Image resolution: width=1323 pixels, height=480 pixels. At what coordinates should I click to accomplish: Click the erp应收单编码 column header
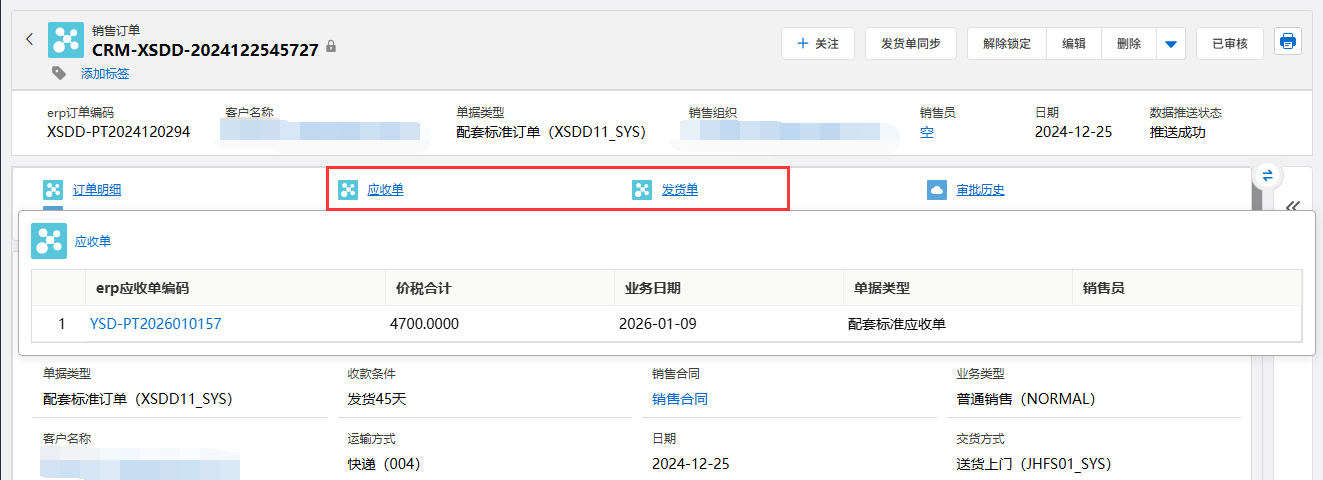click(142, 288)
